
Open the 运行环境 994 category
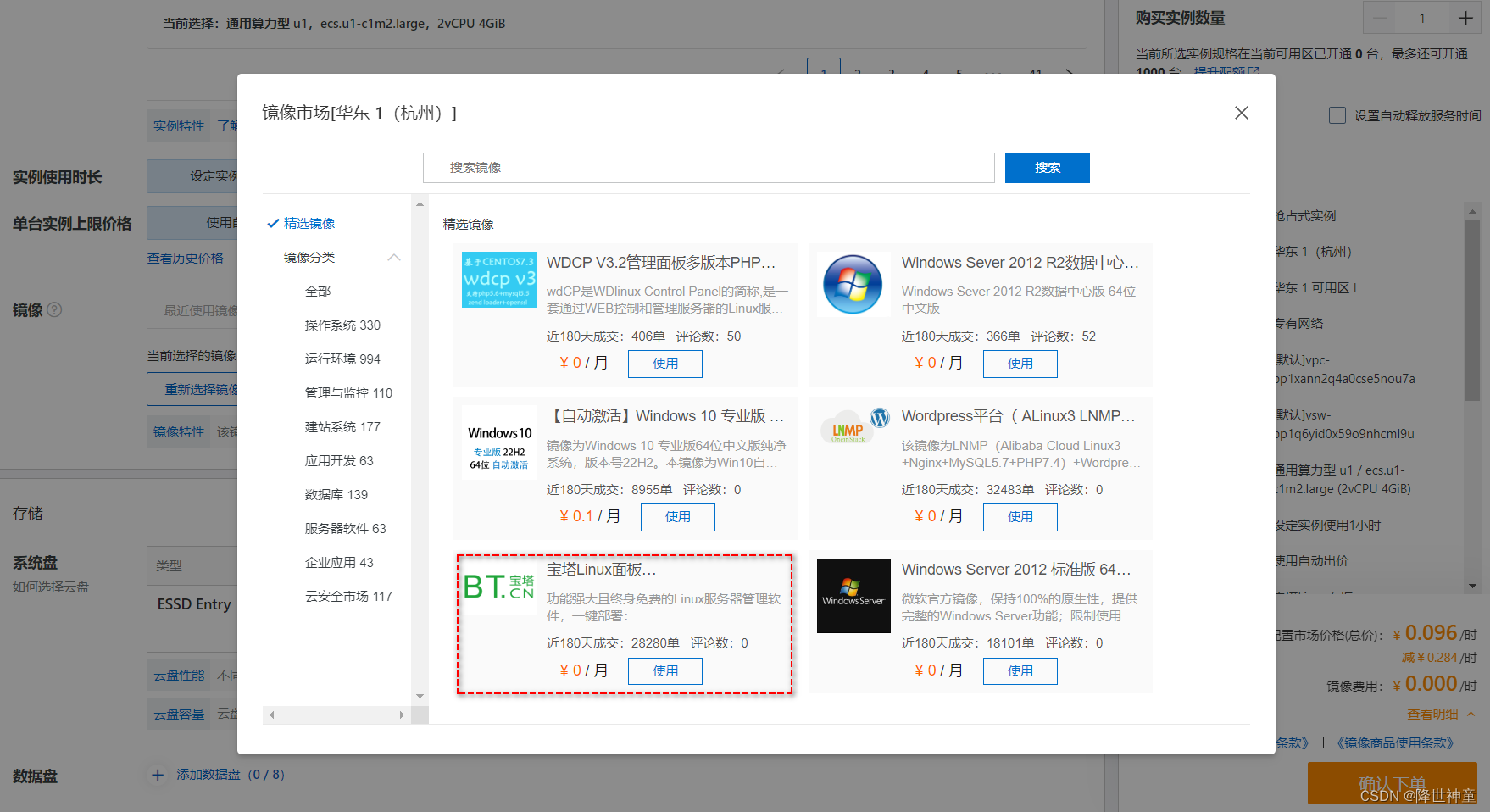pyautogui.click(x=342, y=359)
